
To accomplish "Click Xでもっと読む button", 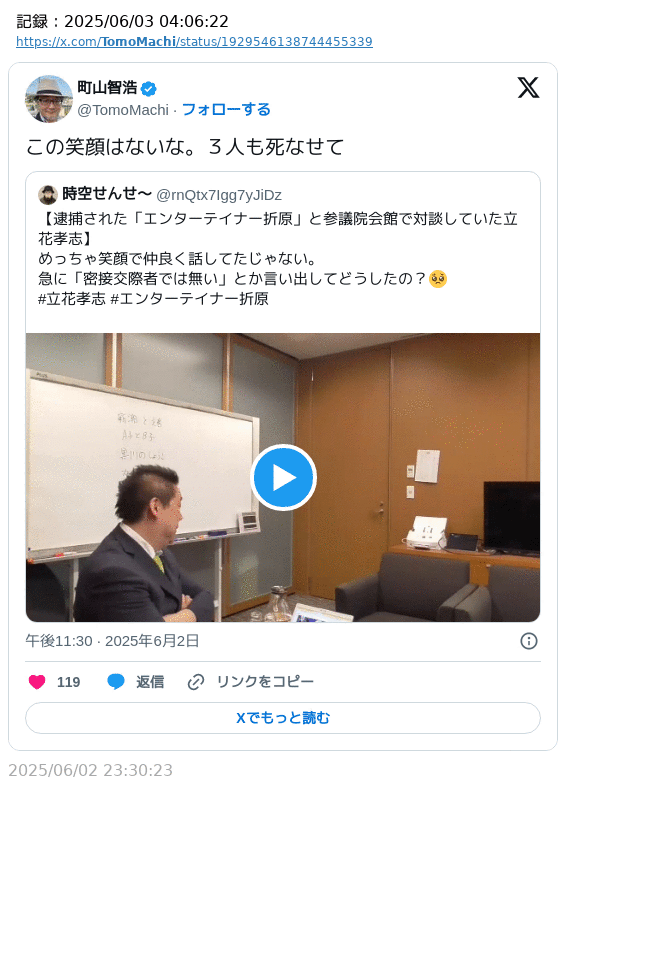I will pos(283,718).
